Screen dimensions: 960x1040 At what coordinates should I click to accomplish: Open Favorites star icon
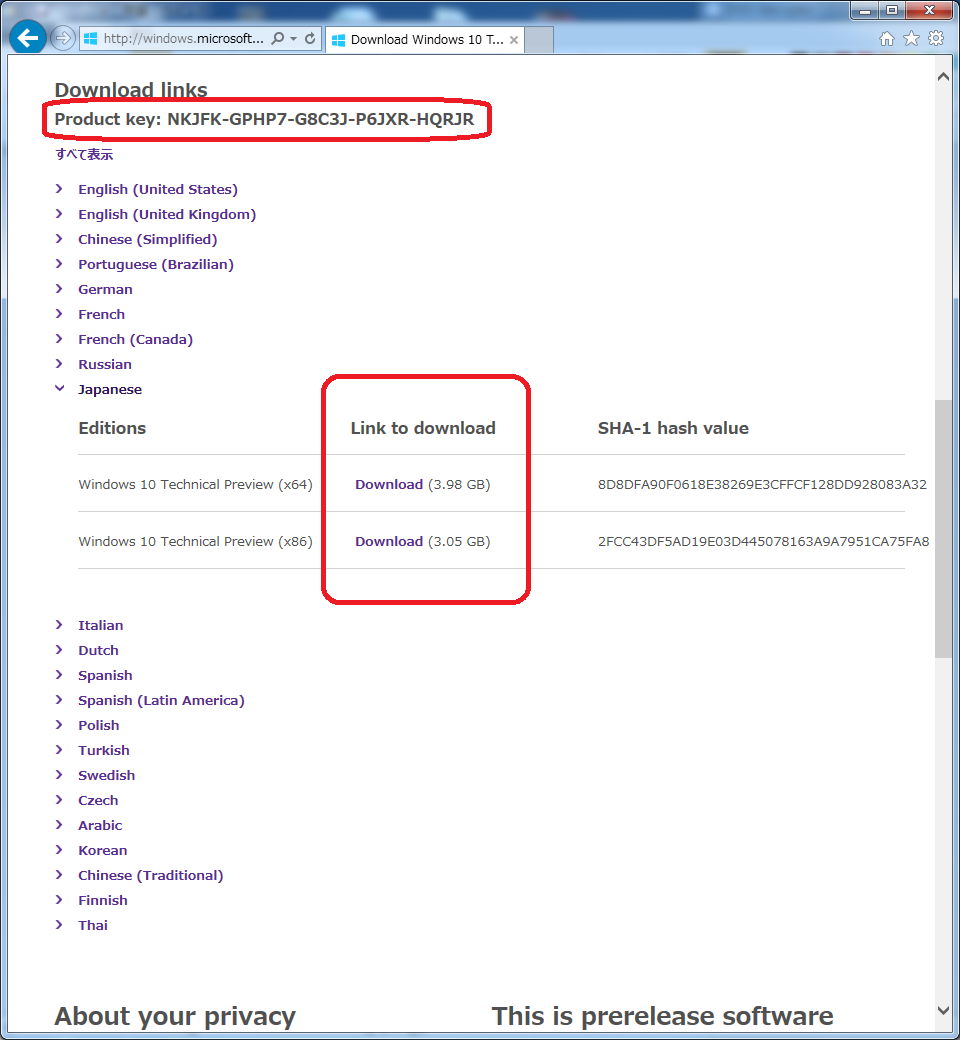coord(912,38)
